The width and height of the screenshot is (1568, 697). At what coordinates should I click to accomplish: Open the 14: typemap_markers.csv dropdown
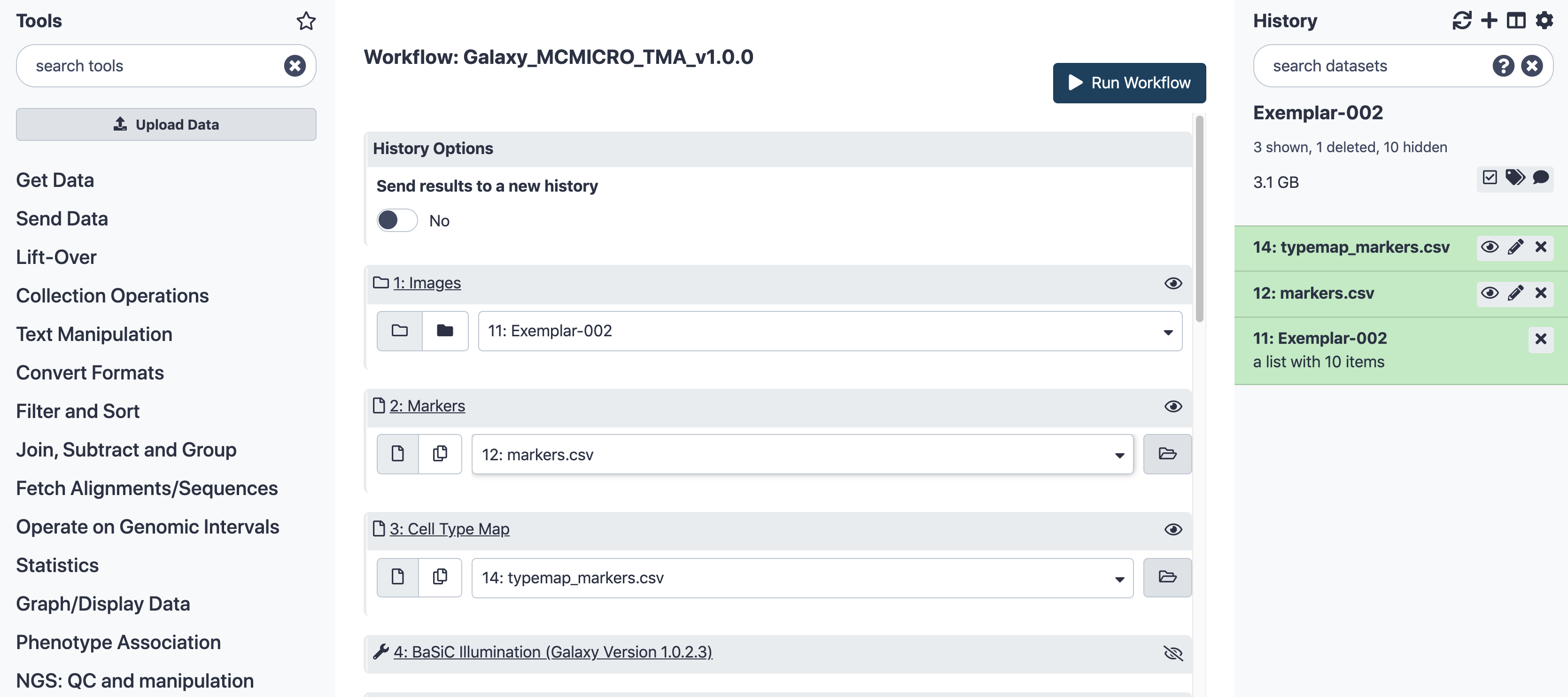802,578
